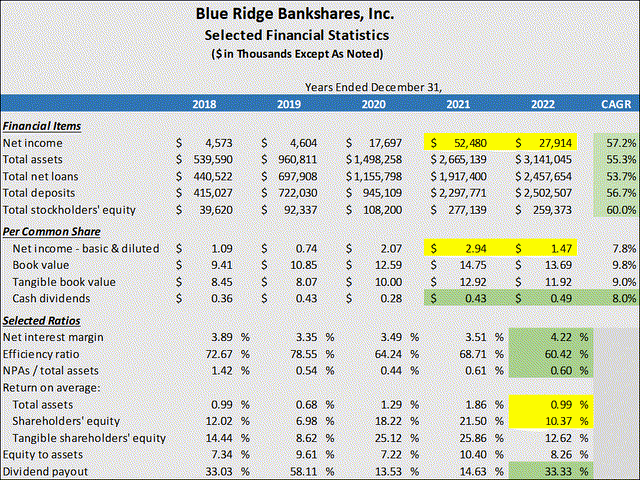This screenshot has height=480, width=640.
Task: Select the 2018 column header
Action: coord(204,104)
